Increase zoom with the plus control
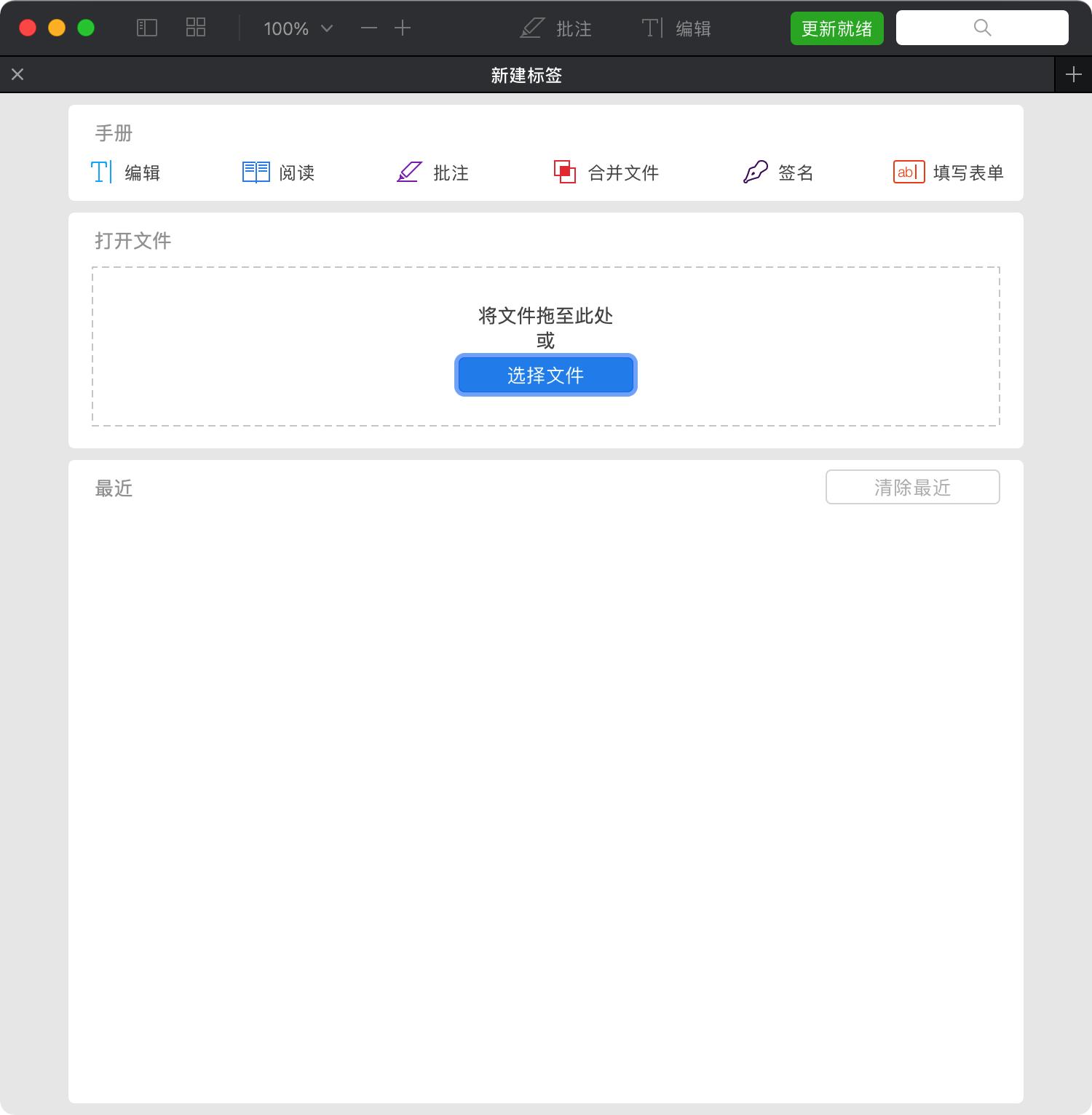The image size is (1092, 1115). [x=403, y=28]
